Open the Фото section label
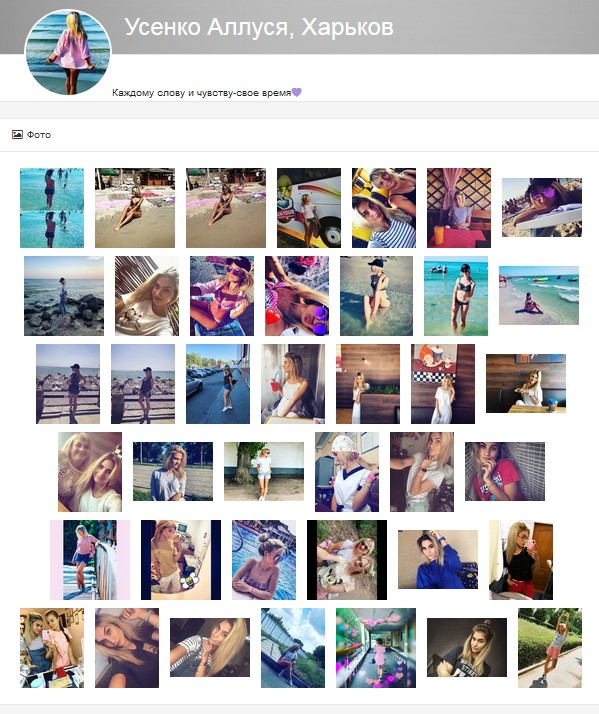Viewport: 599px width, 714px height. [x=39, y=134]
